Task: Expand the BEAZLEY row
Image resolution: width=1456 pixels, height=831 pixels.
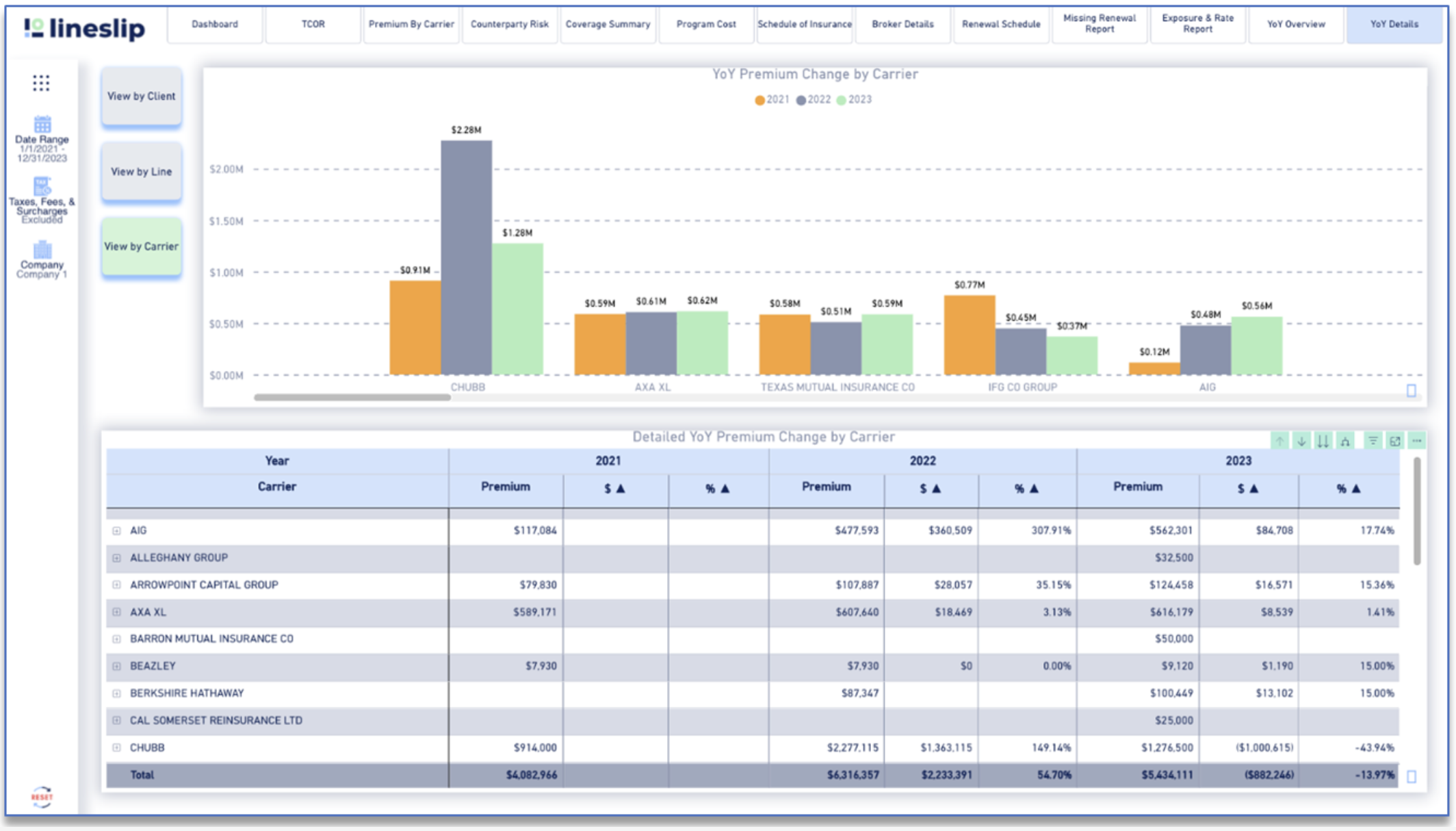Action: tap(116, 666)
